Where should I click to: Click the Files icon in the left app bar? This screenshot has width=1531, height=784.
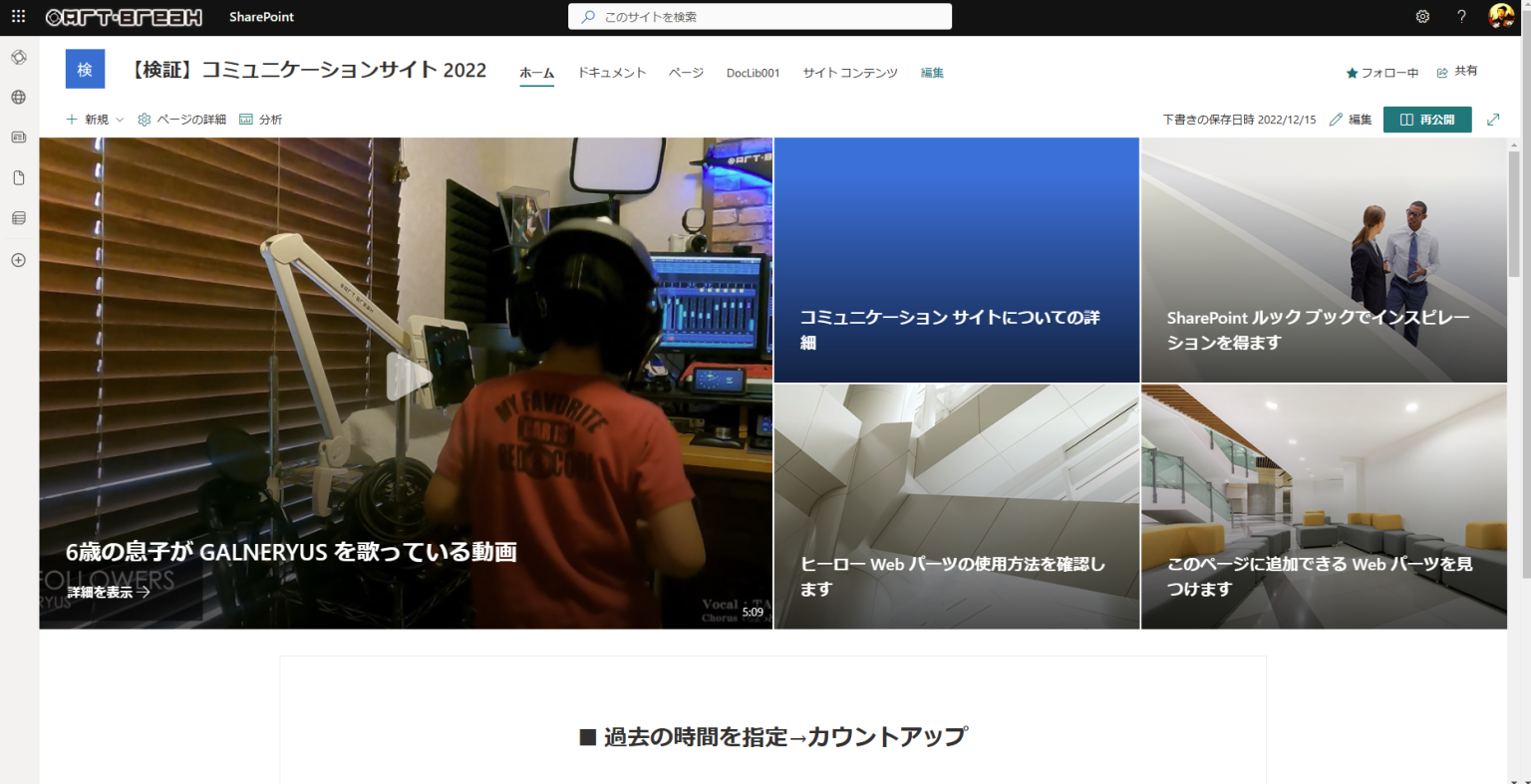pyautogui.click(x=17, y=176)
